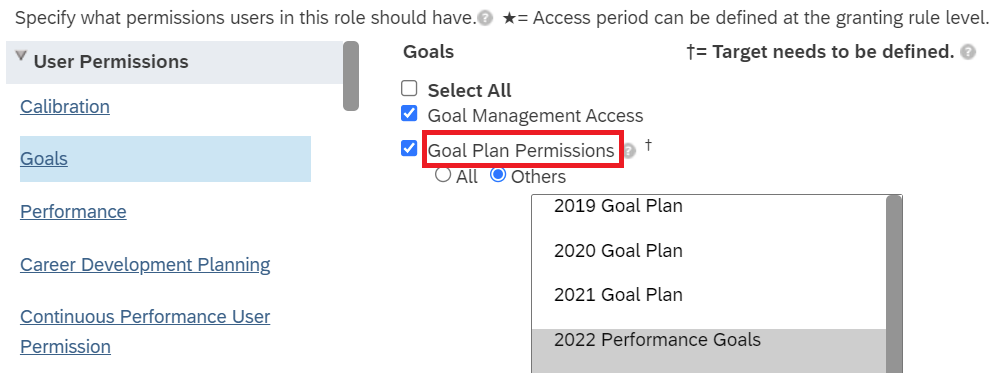Open the Calibration permissions link
This screenshot has height=373, width=989.
65,107
